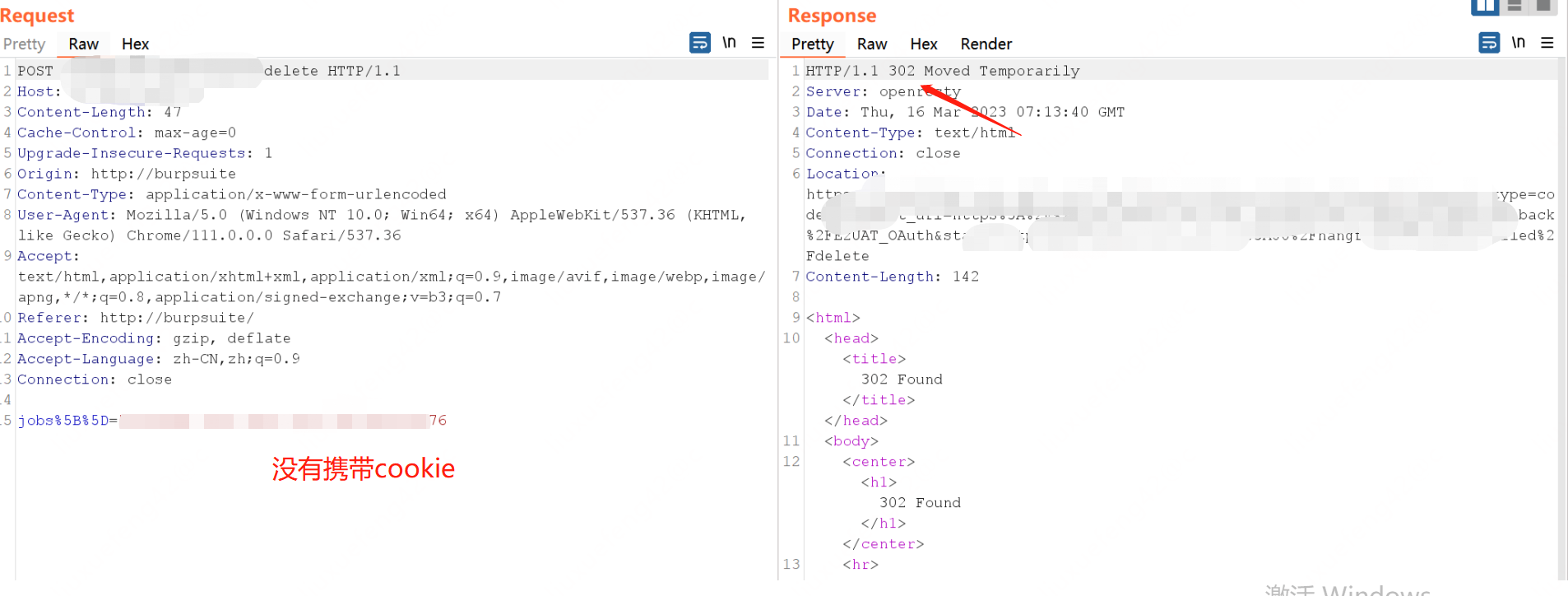The height and width of the screenshot is (596, 1568).
Task: Click the opening '<h1>' tag
Action: pyautogui.click(x=879, y=482)
